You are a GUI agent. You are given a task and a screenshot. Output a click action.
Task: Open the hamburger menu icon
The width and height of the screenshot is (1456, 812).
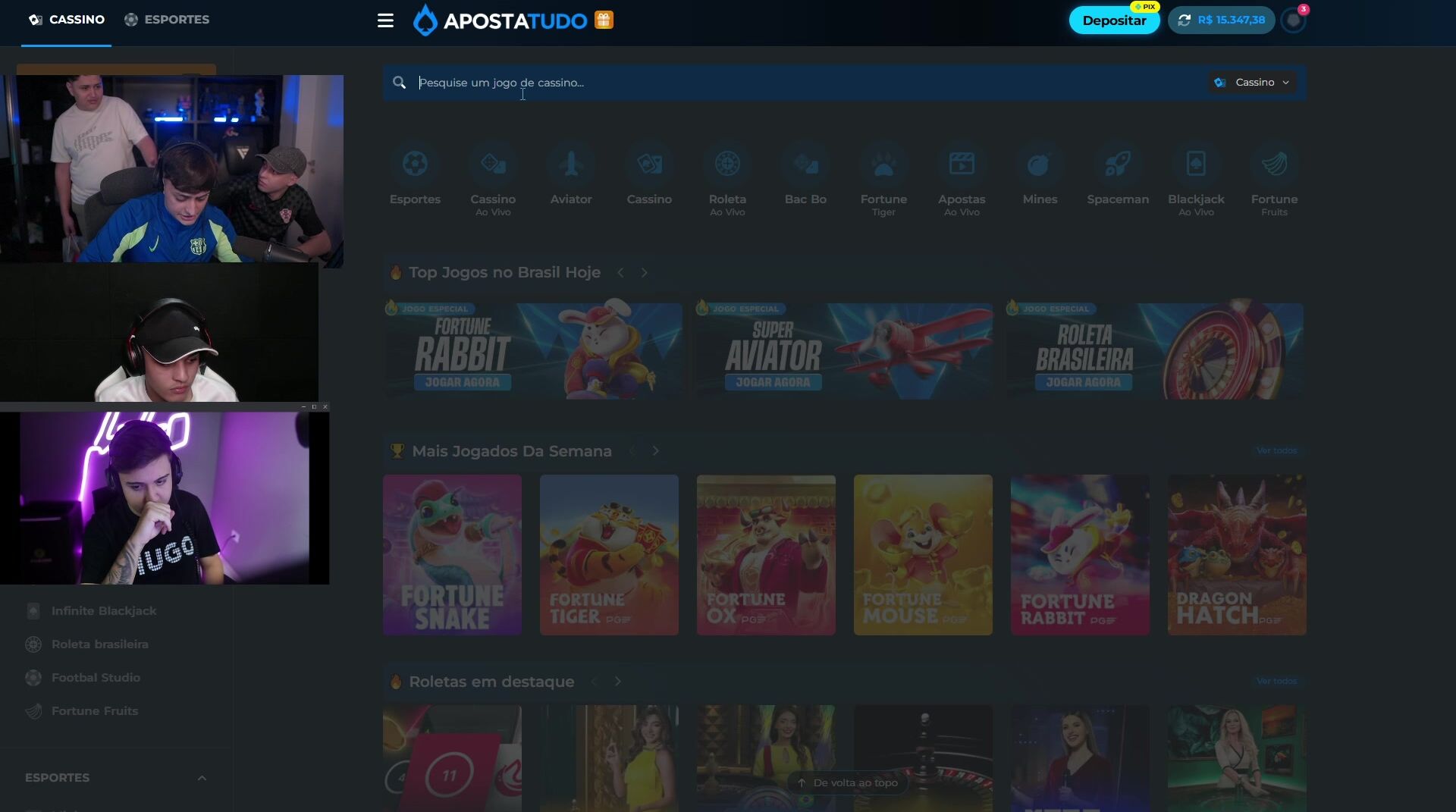pos(385,20)
